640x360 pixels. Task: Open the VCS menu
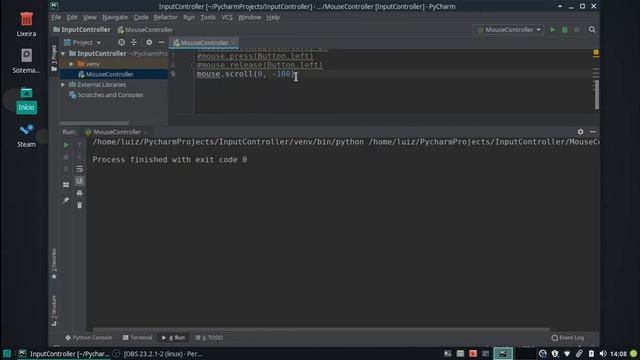(x=227, y=17)
